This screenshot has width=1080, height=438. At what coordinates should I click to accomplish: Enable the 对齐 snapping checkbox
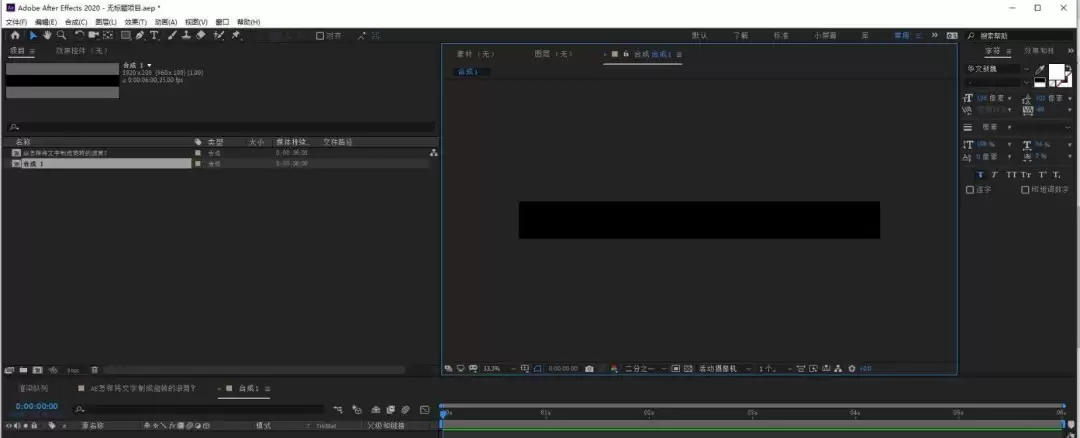click(320, 36)
